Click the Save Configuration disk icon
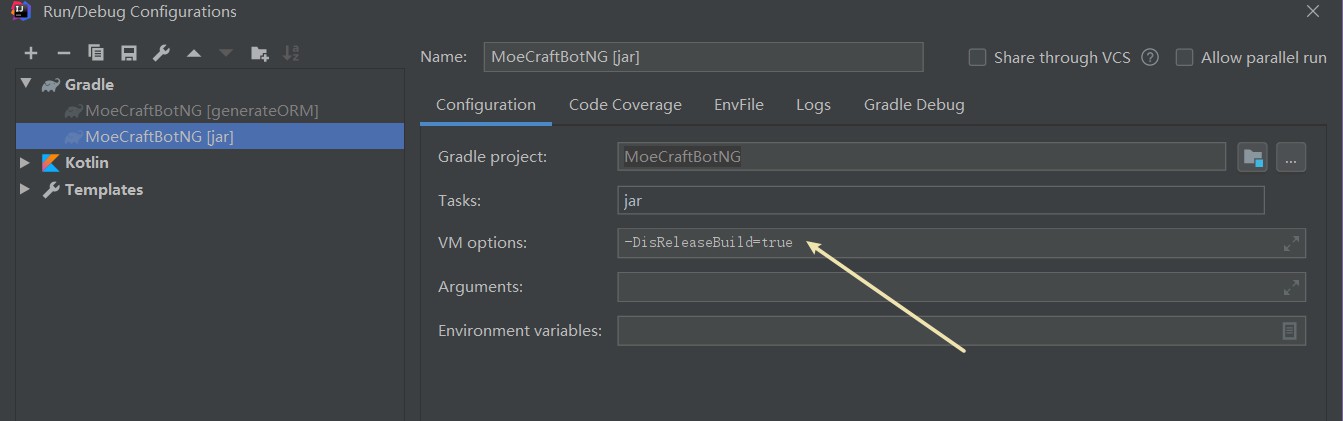 [x=128, y=53]
